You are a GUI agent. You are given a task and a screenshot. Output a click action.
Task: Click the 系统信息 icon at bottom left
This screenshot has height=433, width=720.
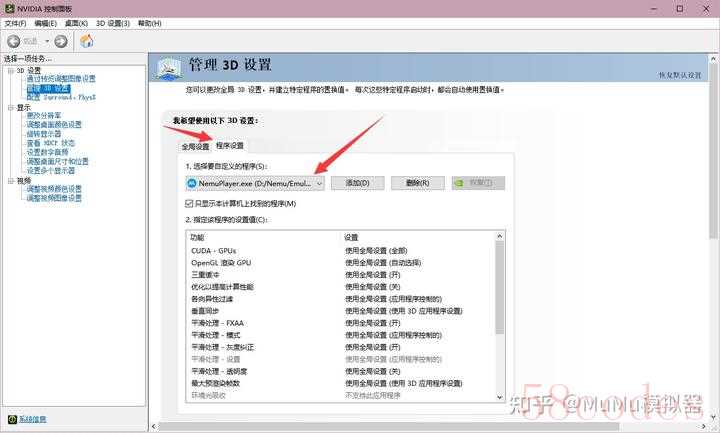(12, 419)
